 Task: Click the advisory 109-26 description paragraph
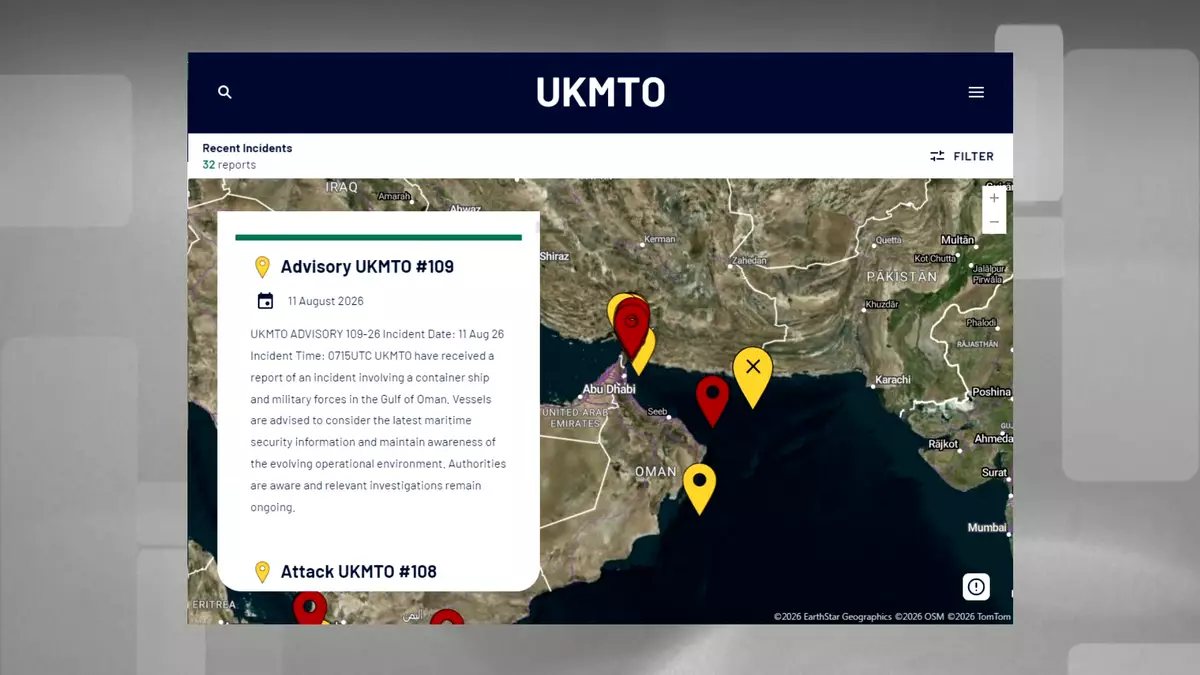[x=379, y=420]
